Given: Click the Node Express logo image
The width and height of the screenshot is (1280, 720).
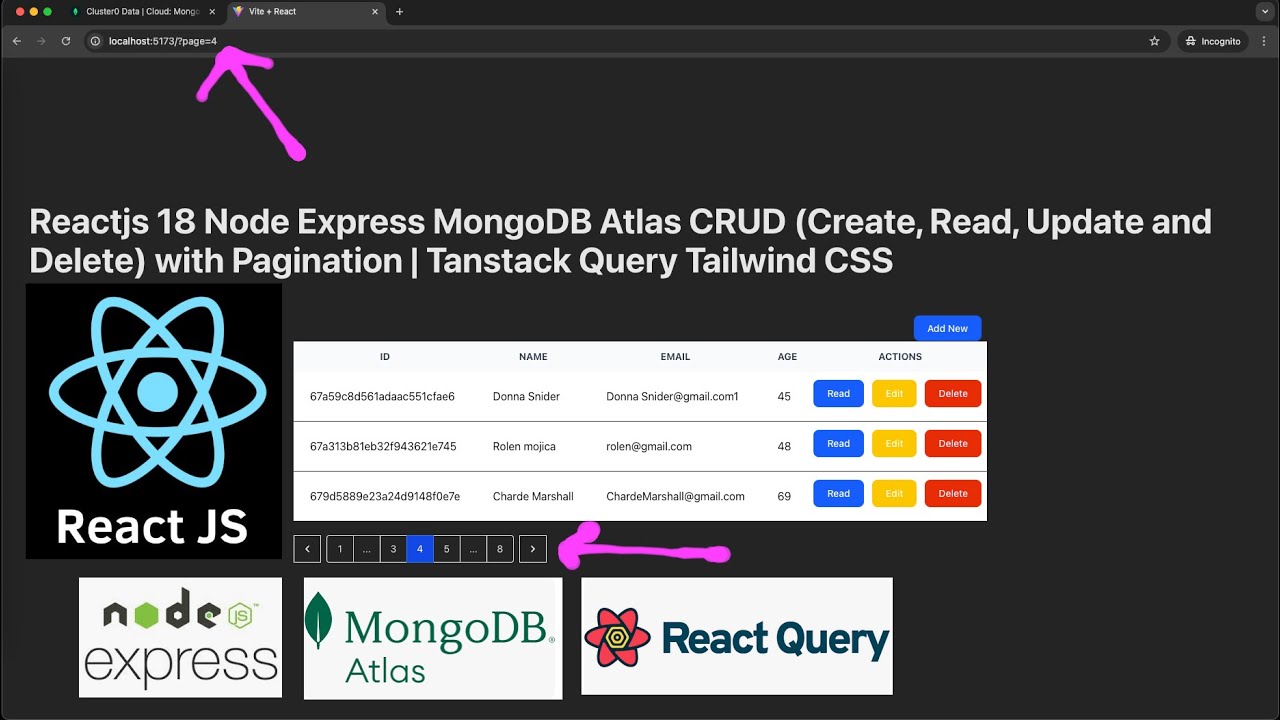Looking at the screenshot, I should (180, 637).
